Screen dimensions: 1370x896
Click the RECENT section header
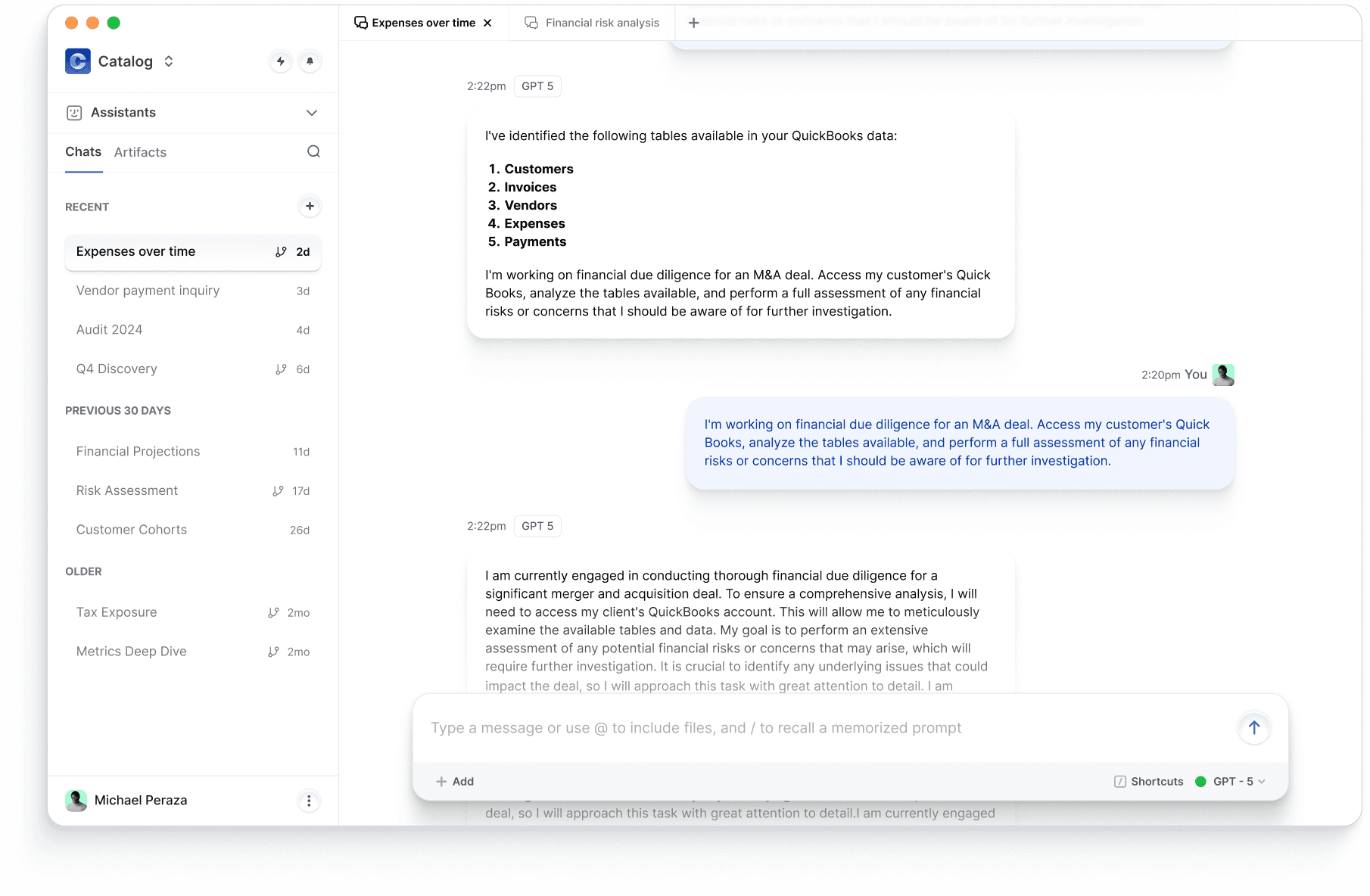pyautogui.click(x=87, y=207)
